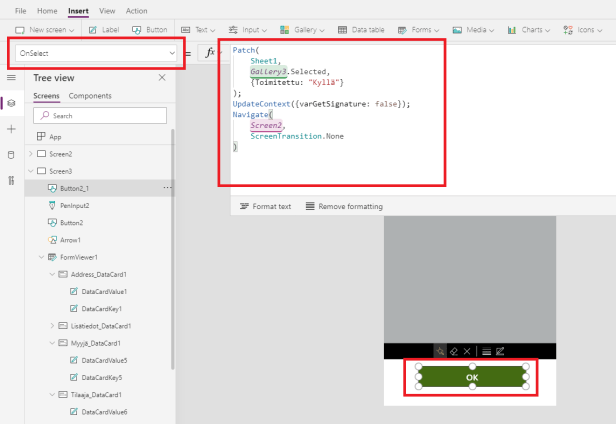The width and height of the screenshot is (616, 424).
Task: Click the Format text button
Action: tap(265, 206)
